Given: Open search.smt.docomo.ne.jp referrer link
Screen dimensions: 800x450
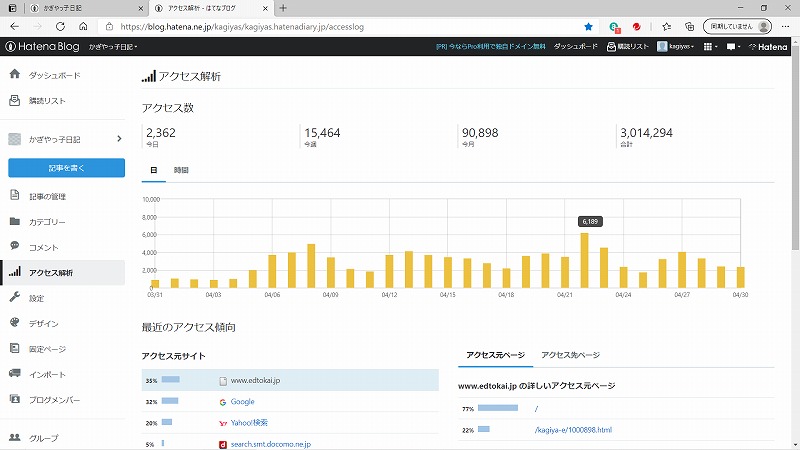Looking at the screenshot, I should (270, 444).
